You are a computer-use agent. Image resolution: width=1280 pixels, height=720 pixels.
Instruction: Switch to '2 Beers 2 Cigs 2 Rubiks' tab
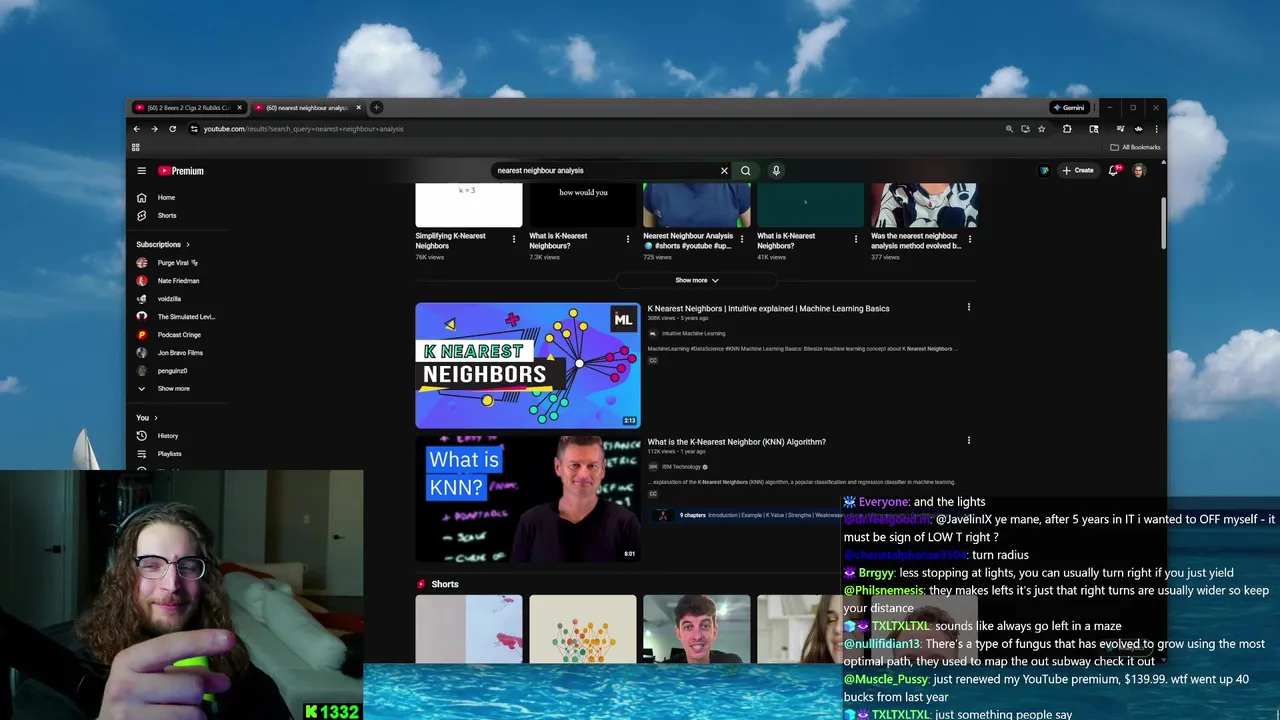click(x=188, y=108)
